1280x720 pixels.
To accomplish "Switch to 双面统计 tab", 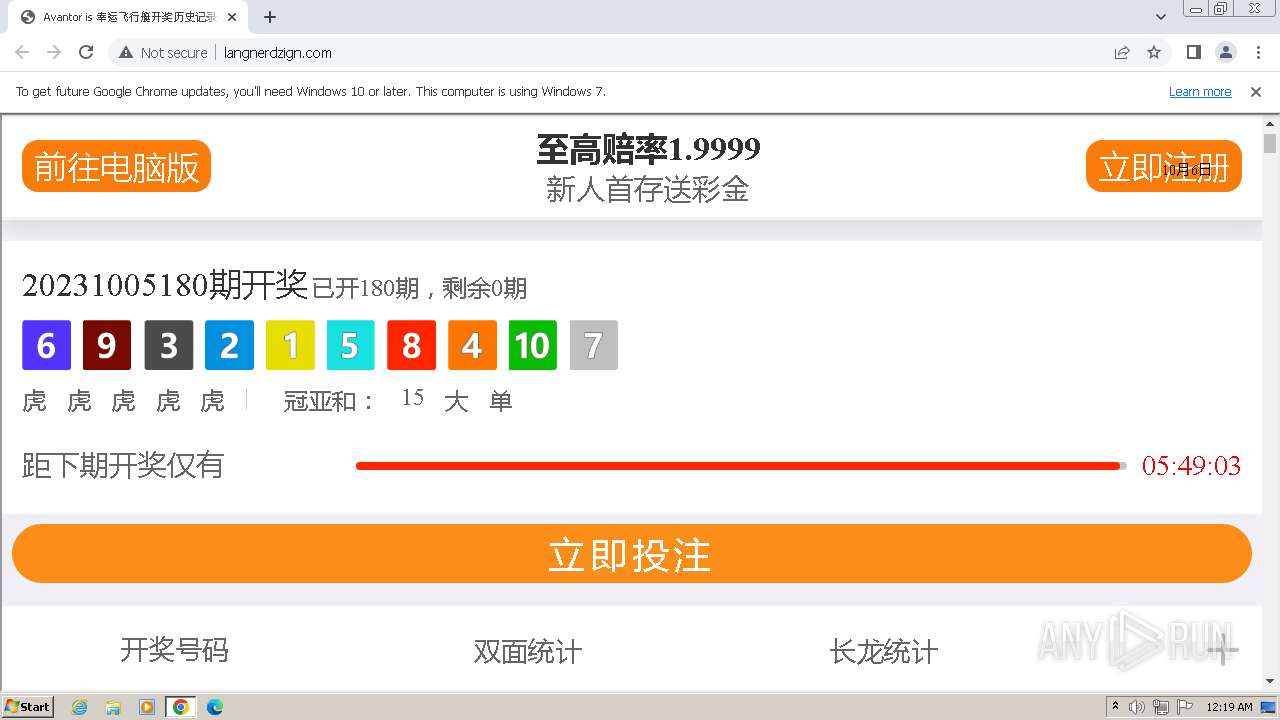I will coord(528,652).
